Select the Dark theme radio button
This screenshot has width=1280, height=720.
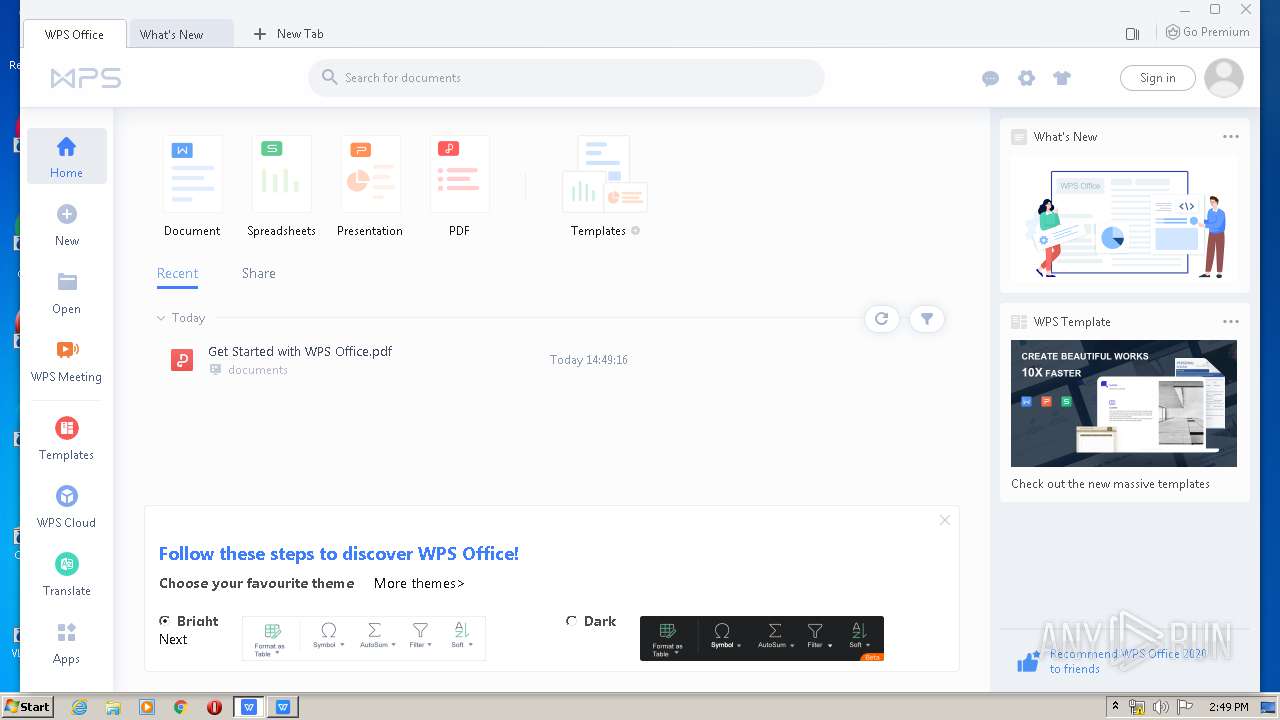[572, 621]
